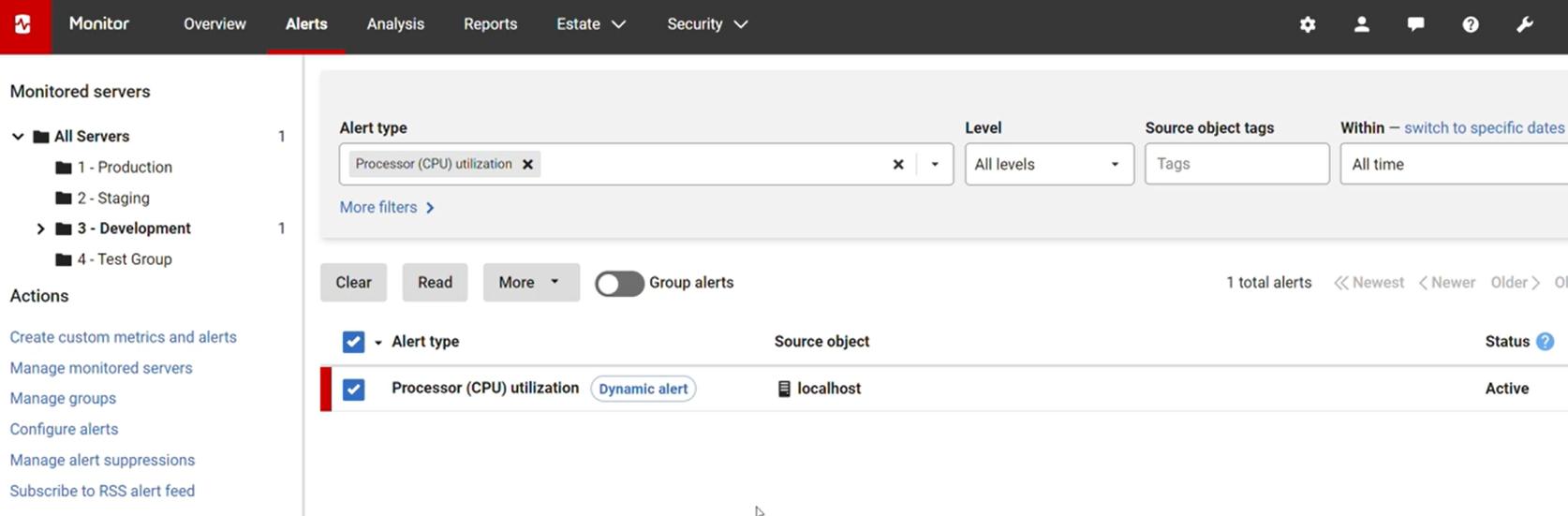Image resolution: width=1568 pixels, height=516 pixels.
Task: Click the Source object tags input field
Action: coord(1235,164)
